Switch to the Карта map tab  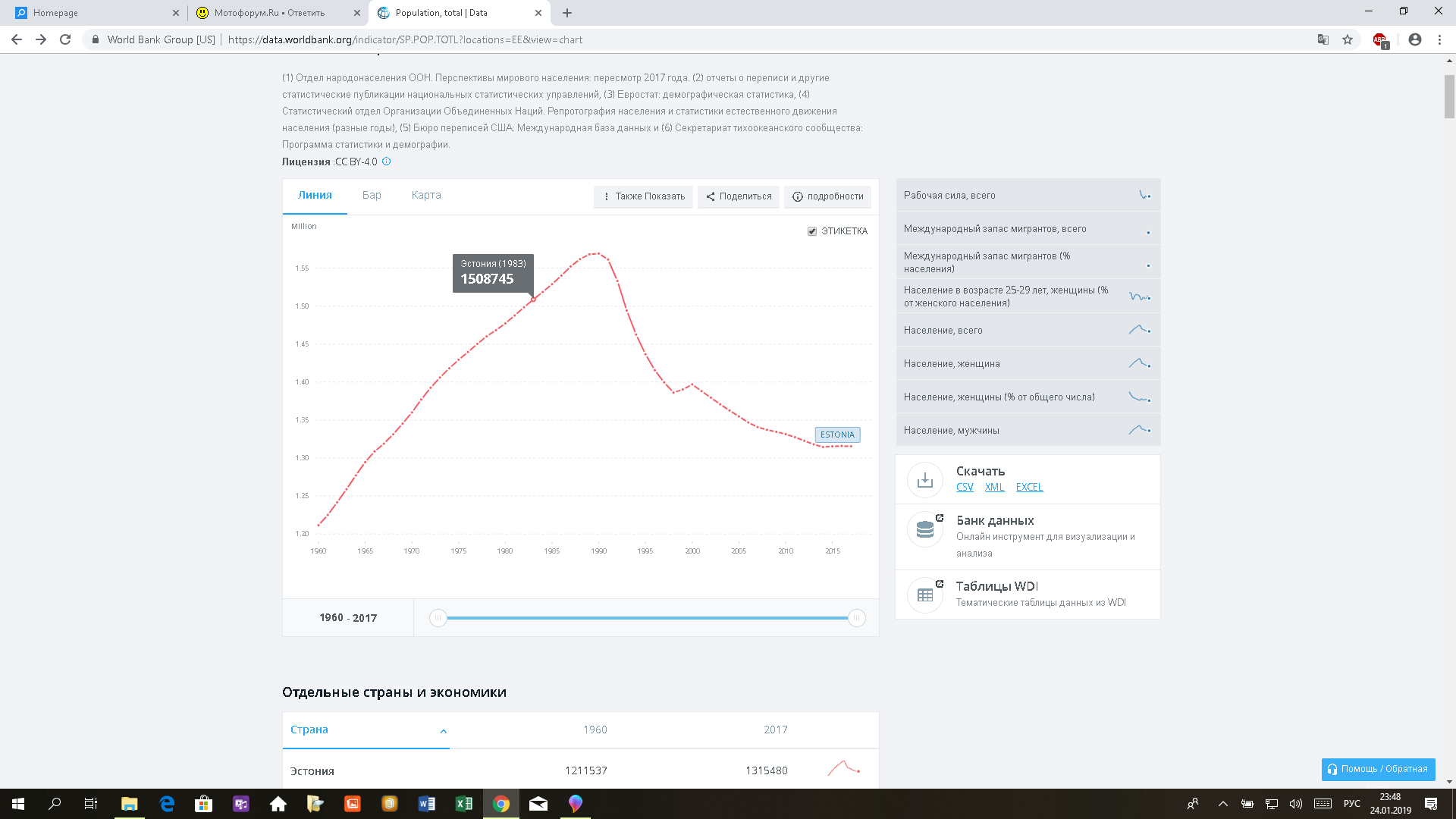tap(426, 195)
